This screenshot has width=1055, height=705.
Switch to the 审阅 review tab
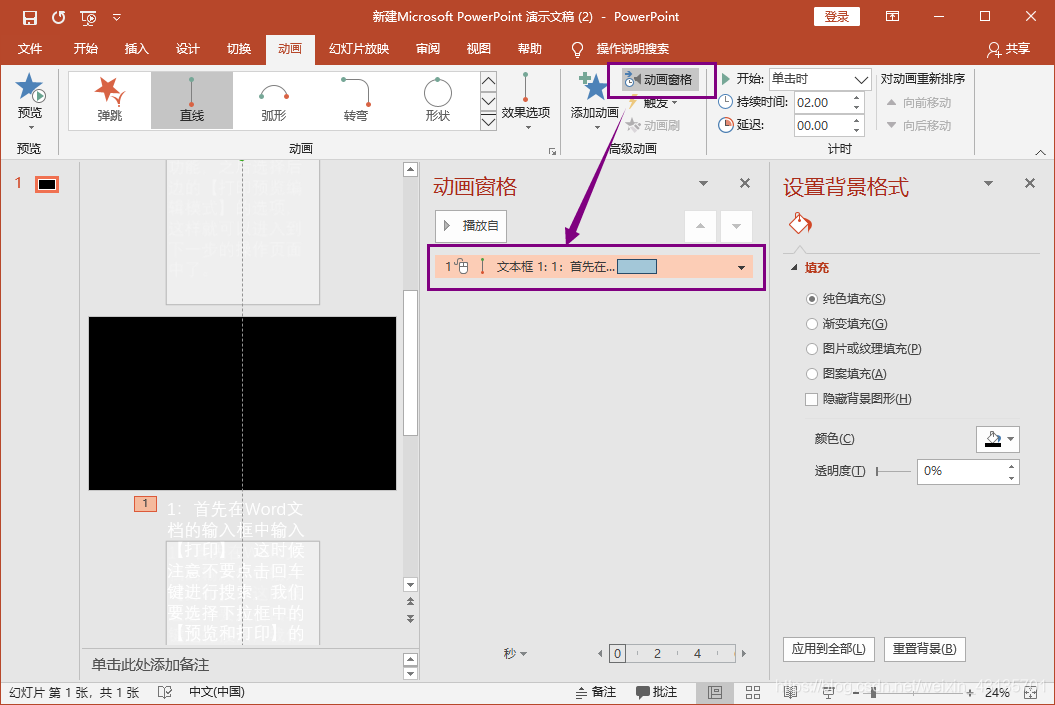(428, 48)
